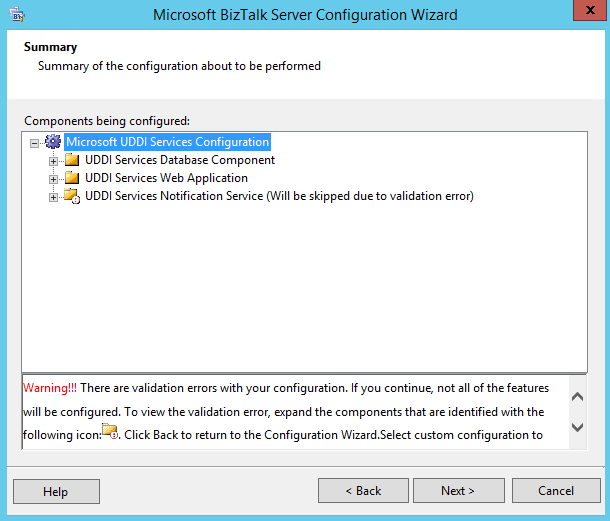Cancel the configuration wizard
The width and height of the screenshot is (610, 521).
pyautogui.click(x=555, y=491)
